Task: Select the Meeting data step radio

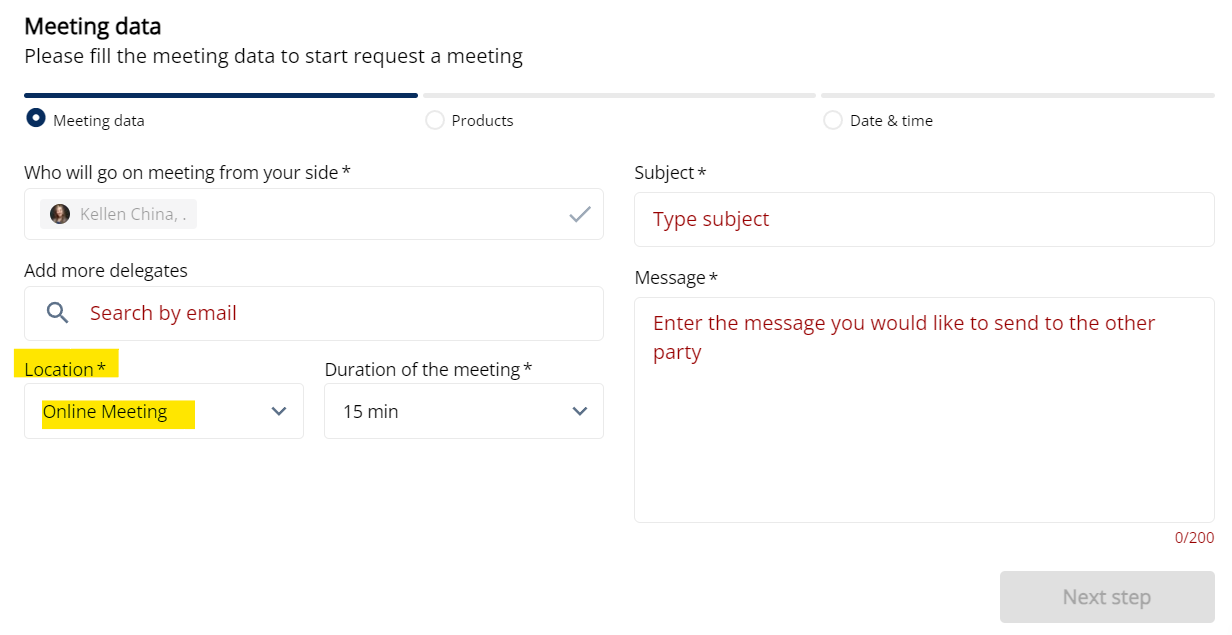Action: pos(36,119)
